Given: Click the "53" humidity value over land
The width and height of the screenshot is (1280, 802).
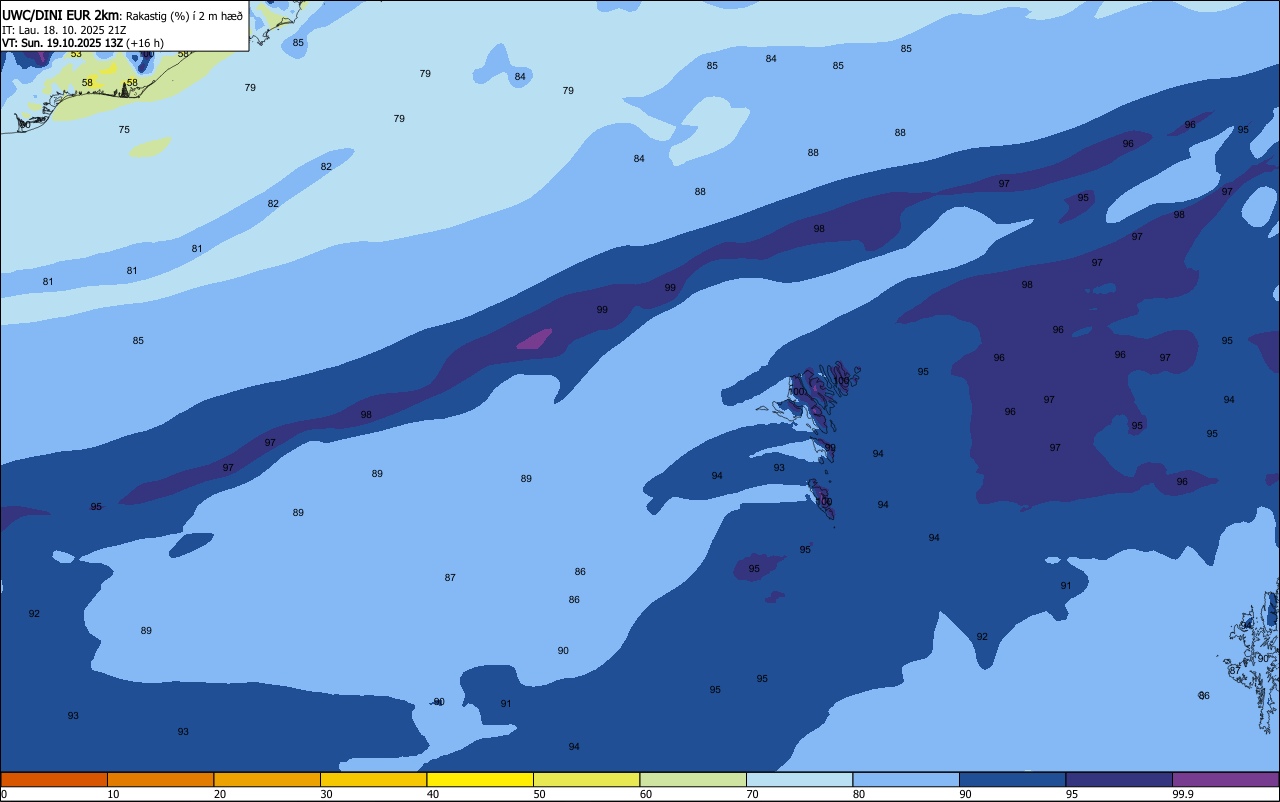Looking at the screenshot, I should [x=76, y=54].
